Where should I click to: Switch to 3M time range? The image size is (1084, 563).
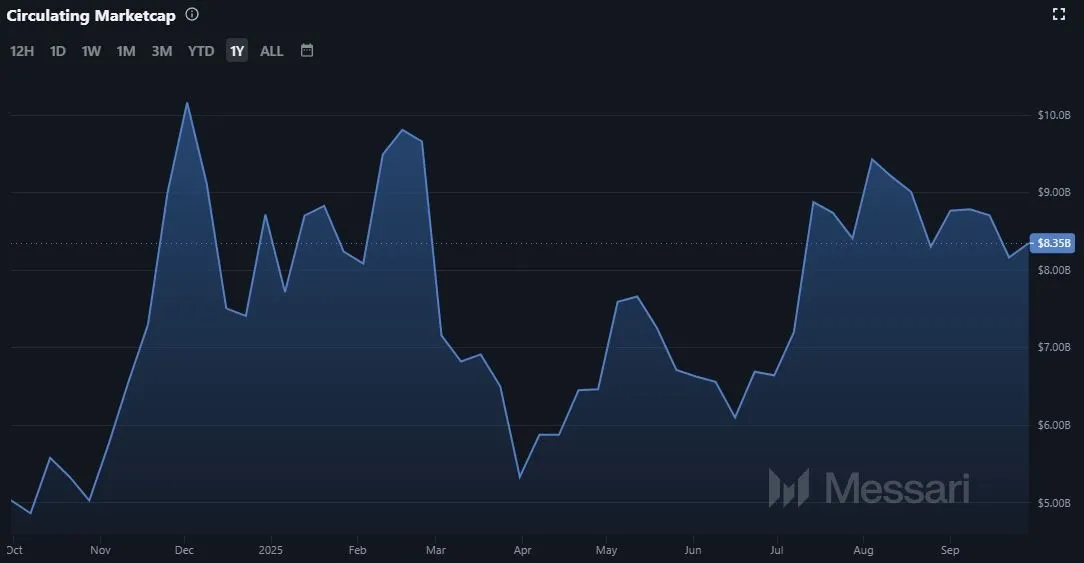pos(162,51)
